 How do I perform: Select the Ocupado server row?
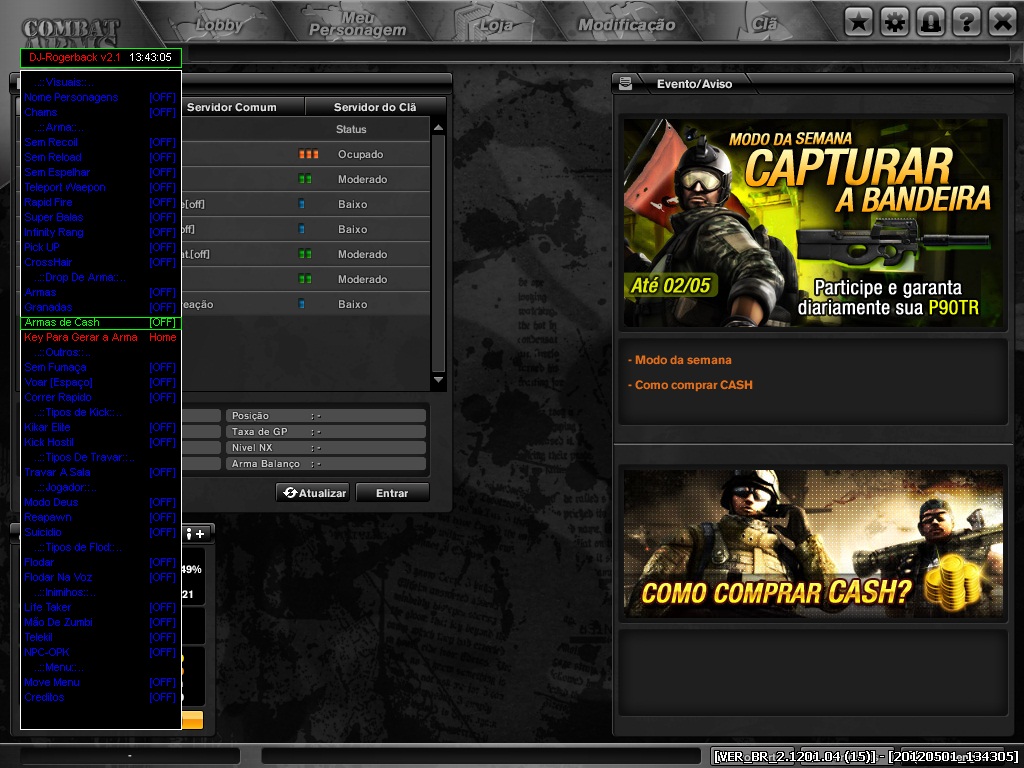pos(306,154)
